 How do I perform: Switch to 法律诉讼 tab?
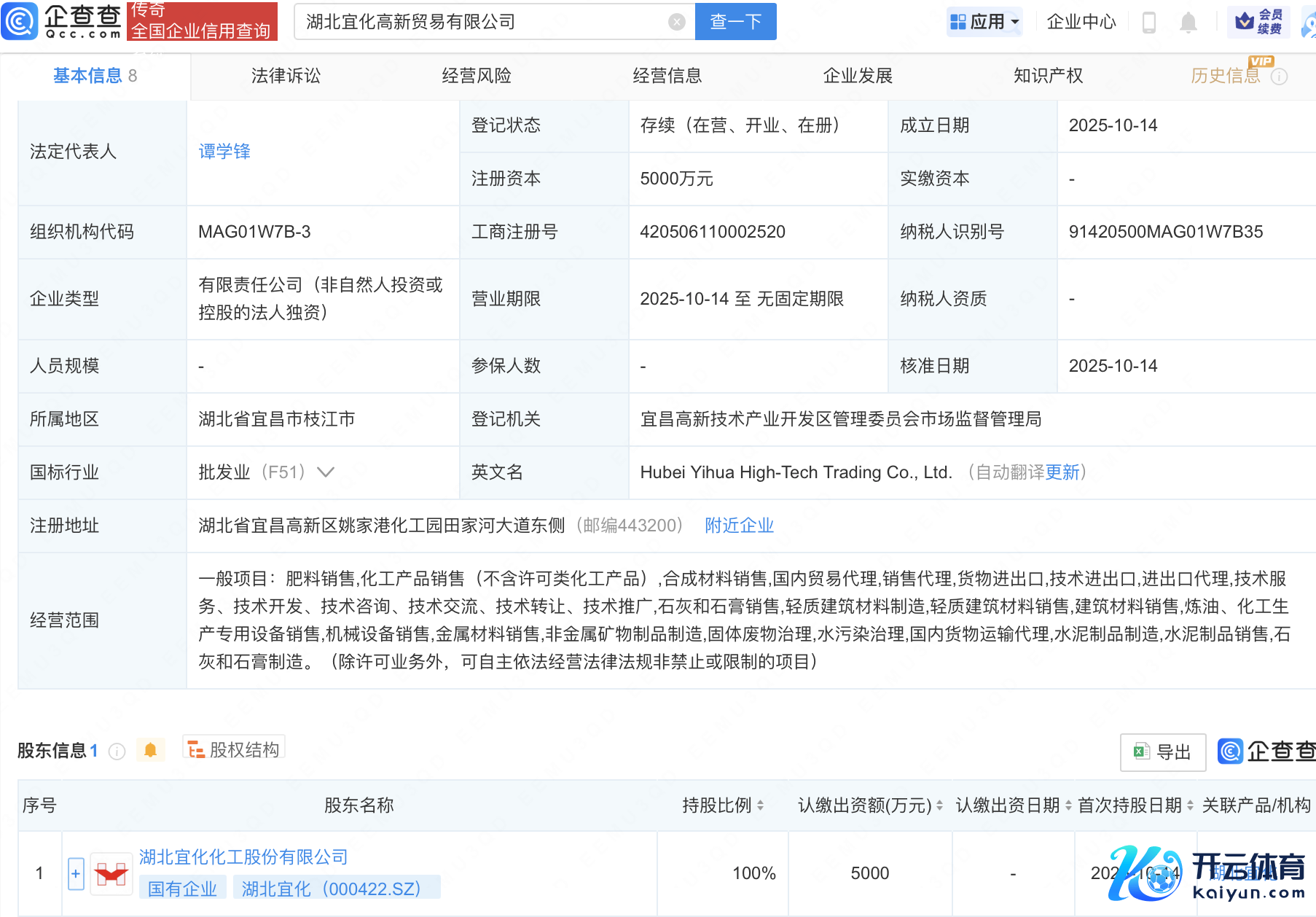(x=286, y=76)
